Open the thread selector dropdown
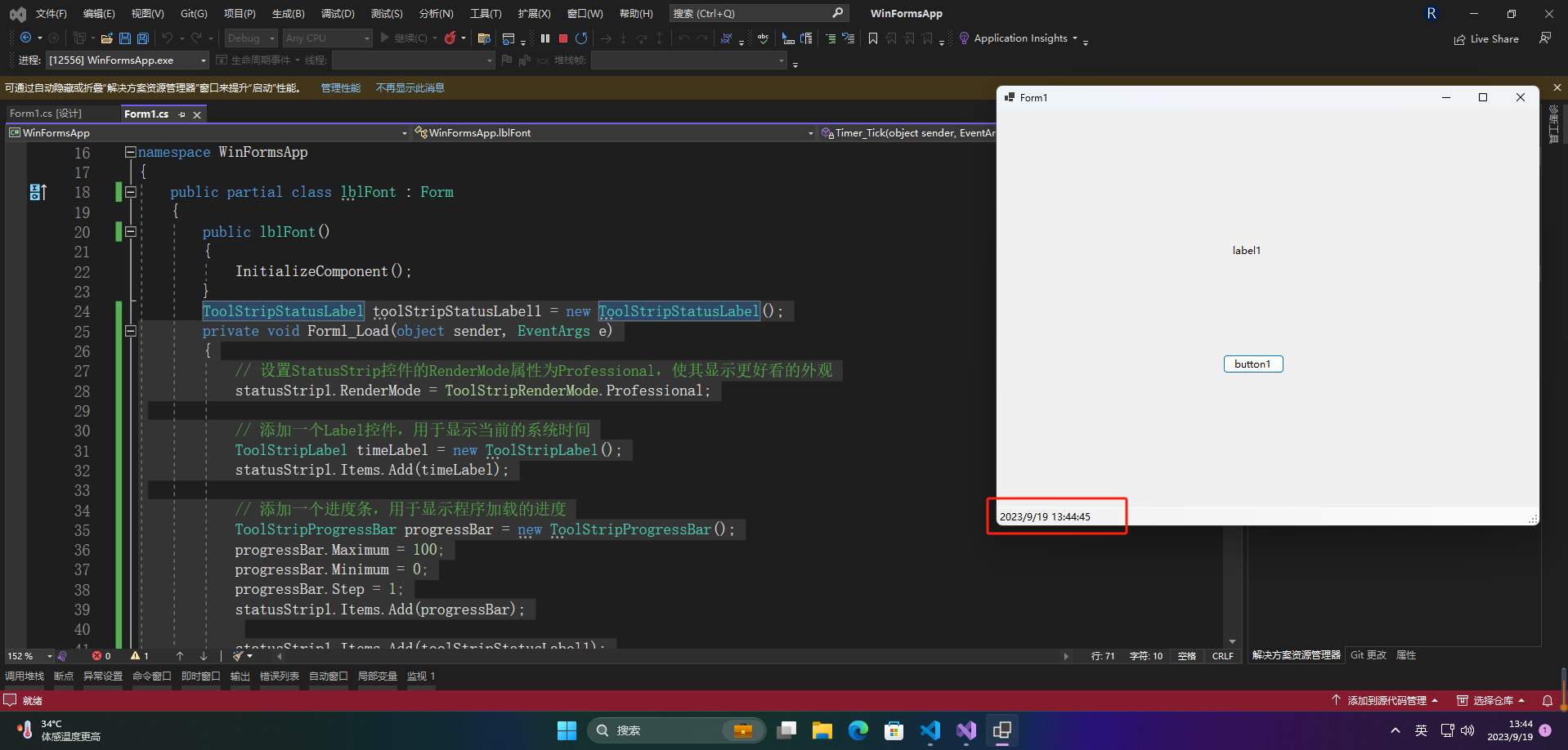1568x750 pixels. pos(413,60)
